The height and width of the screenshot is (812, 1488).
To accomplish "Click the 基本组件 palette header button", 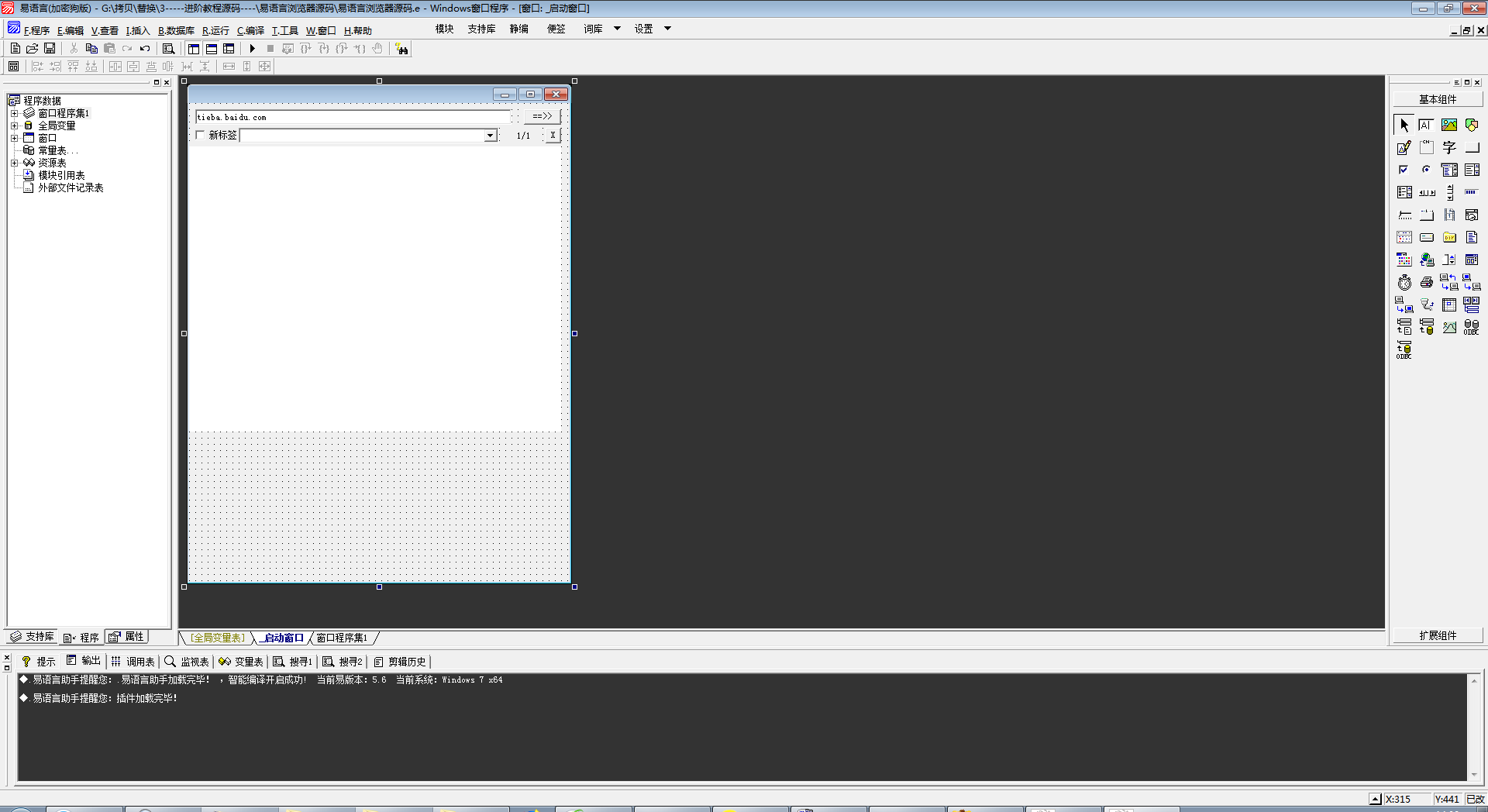I will pos(1438,99).
